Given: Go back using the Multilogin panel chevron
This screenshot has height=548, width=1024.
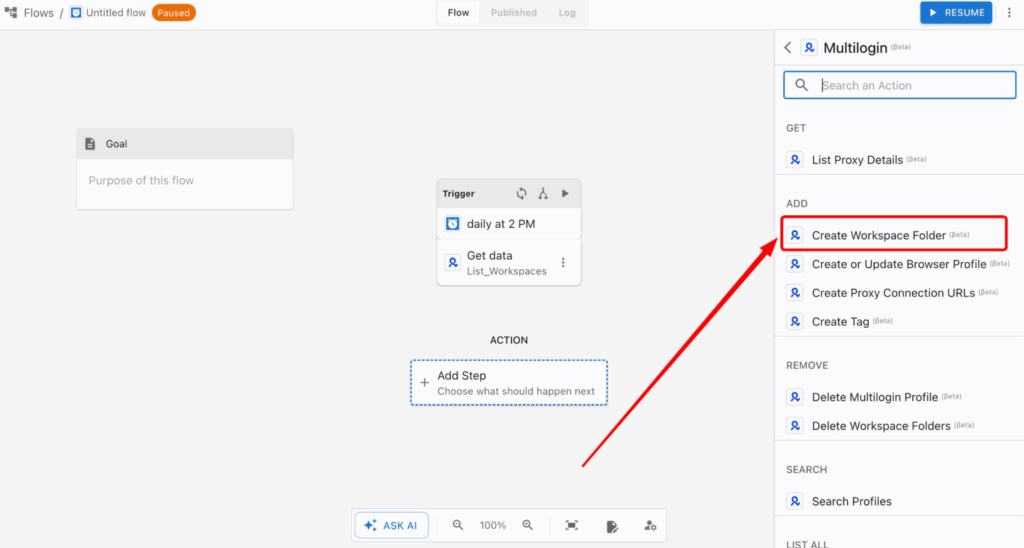Looking at the screenshot, I should click(788, 48).
